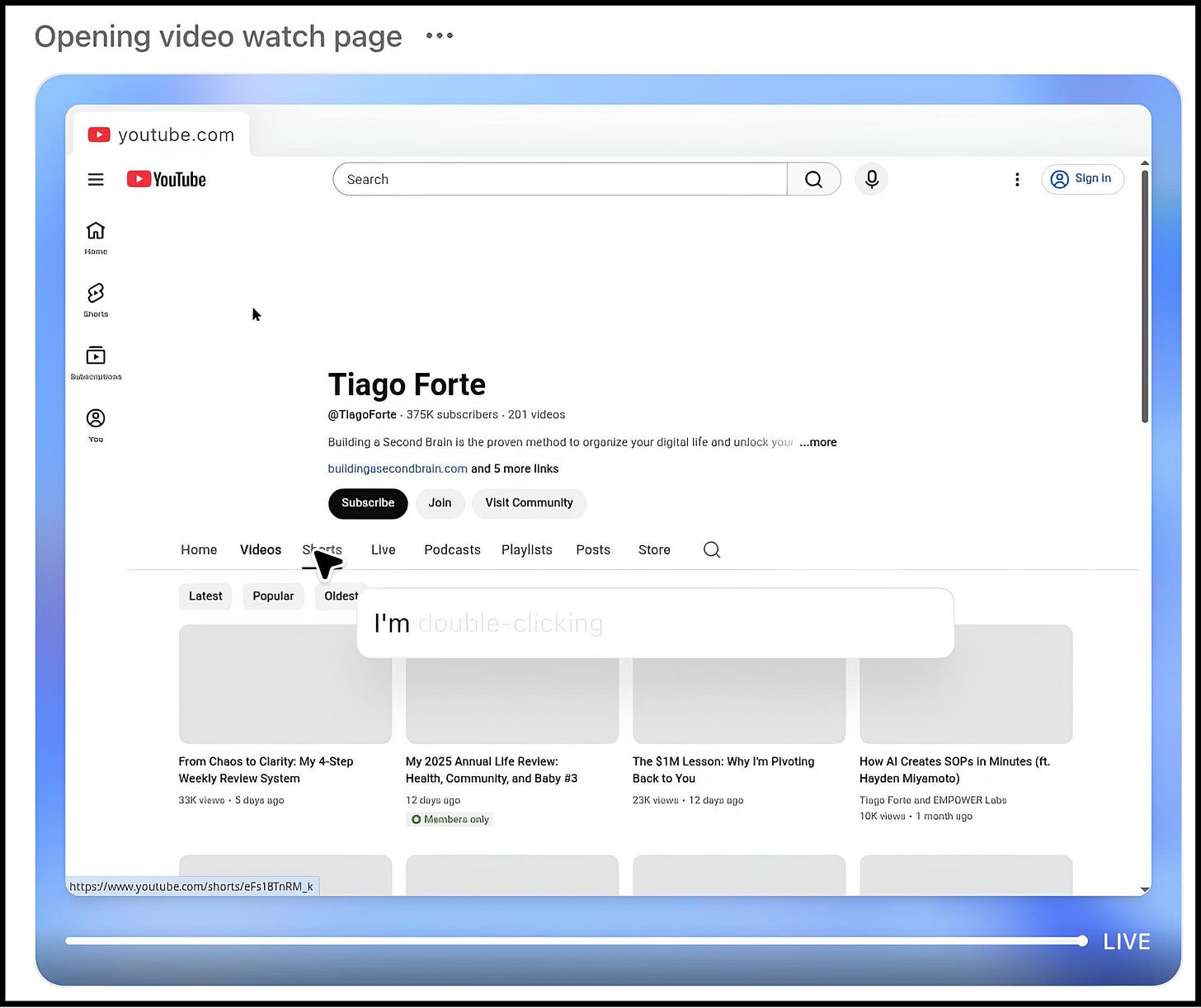Go to Home in the sidebar
The height and width of the screenshot is (1008, 1201).
pyautogui.click(x=96, y=238)
